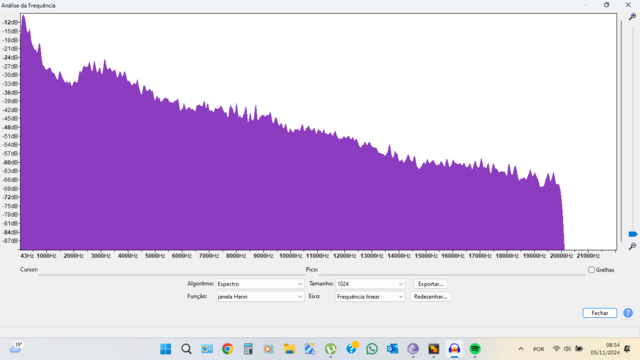Open the Eixo dropdown showing Frequência linear

coord(370,297)
